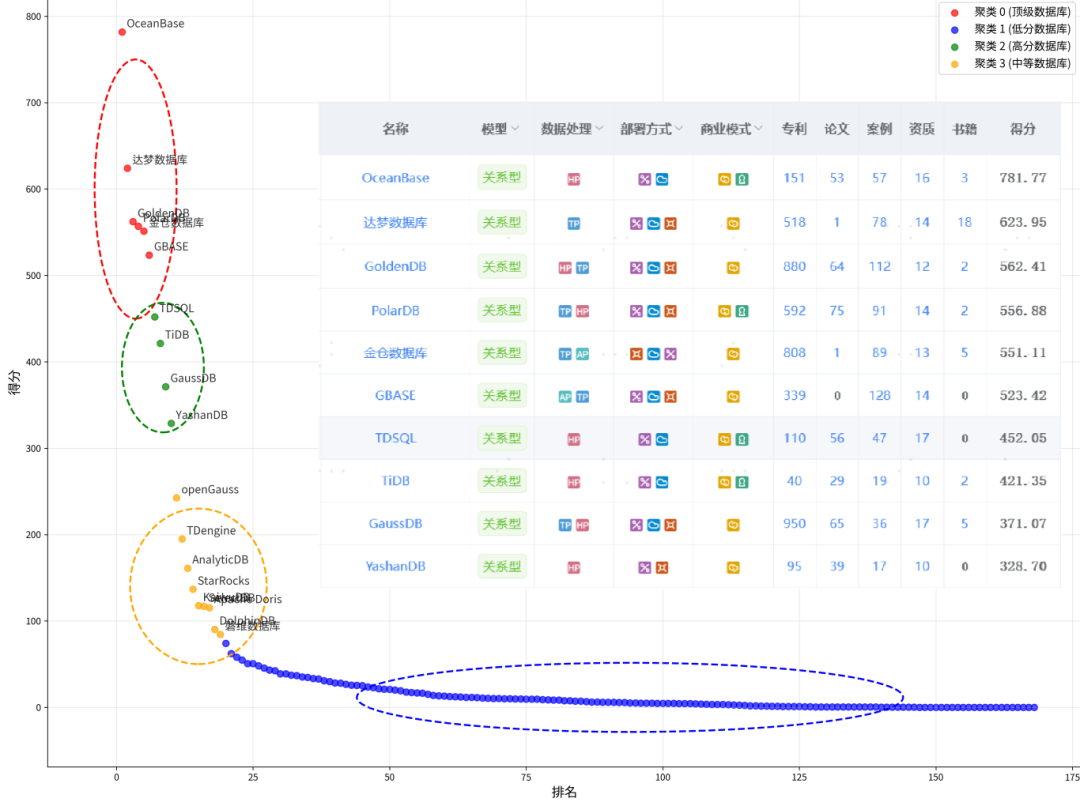Click the 专利 column header

click(x=794, y=129)
